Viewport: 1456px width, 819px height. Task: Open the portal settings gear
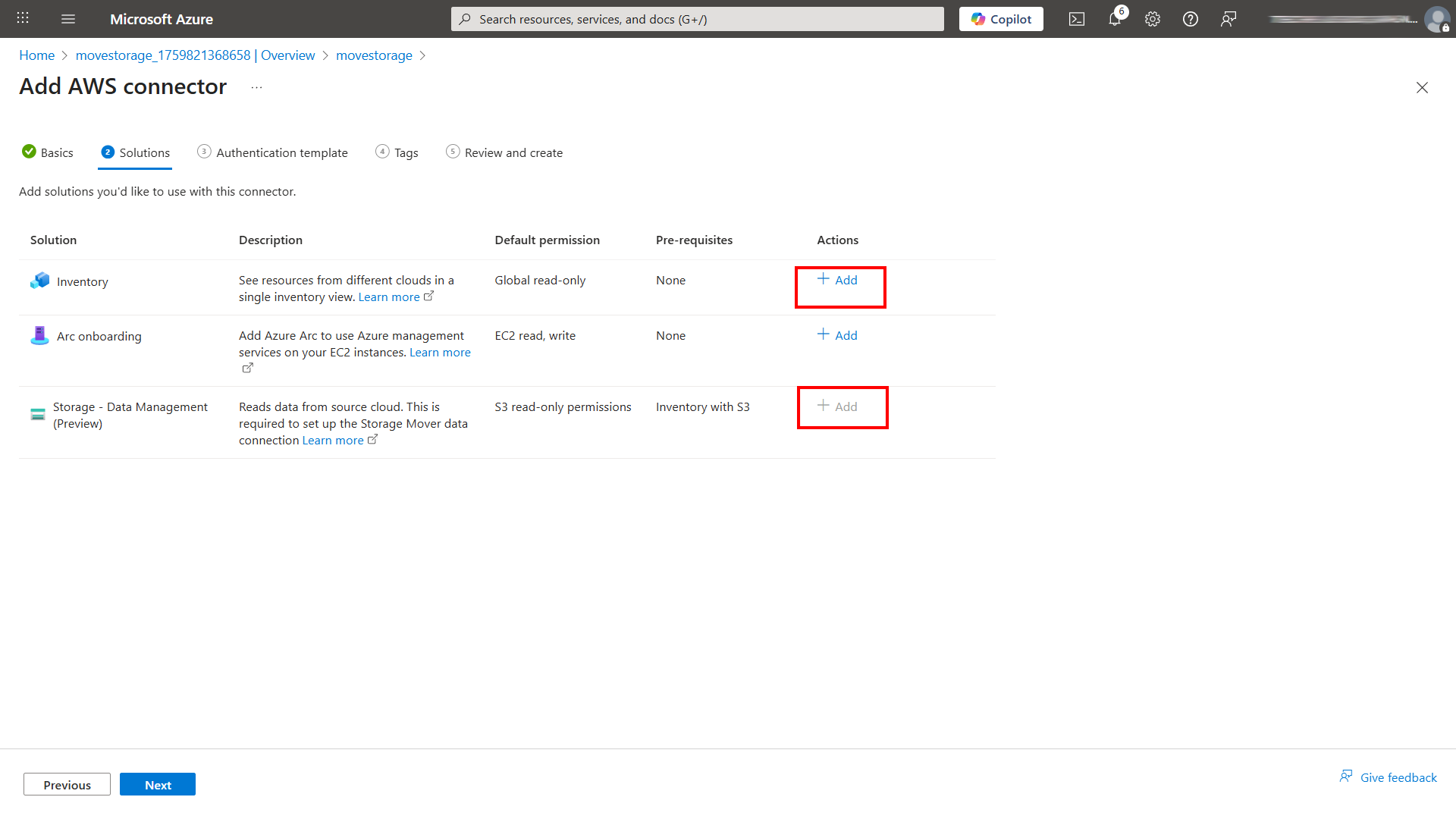[x=1153, y=19]
